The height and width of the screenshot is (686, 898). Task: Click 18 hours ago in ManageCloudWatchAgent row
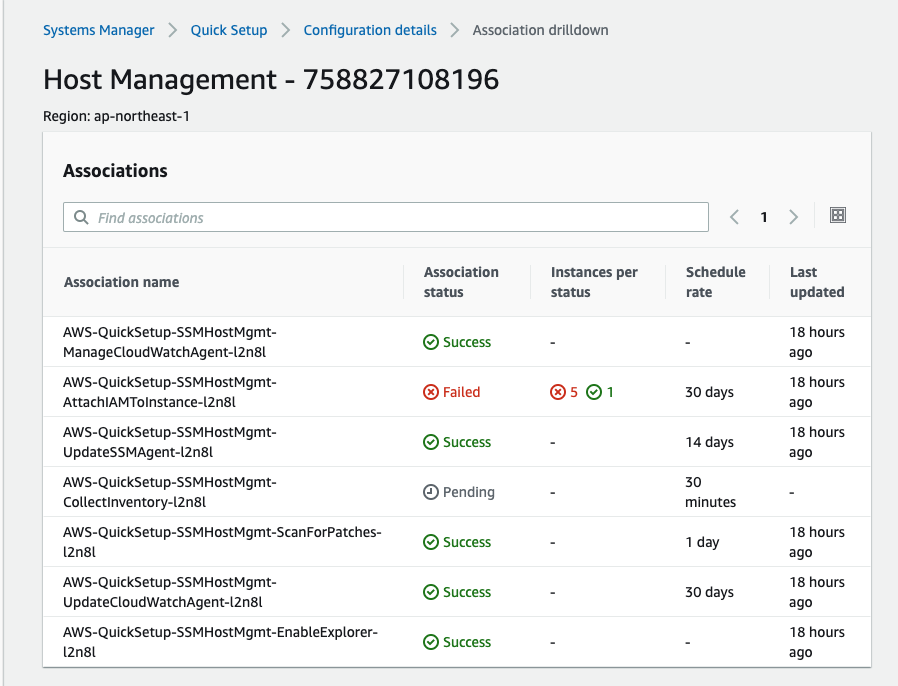click(817, 342)
